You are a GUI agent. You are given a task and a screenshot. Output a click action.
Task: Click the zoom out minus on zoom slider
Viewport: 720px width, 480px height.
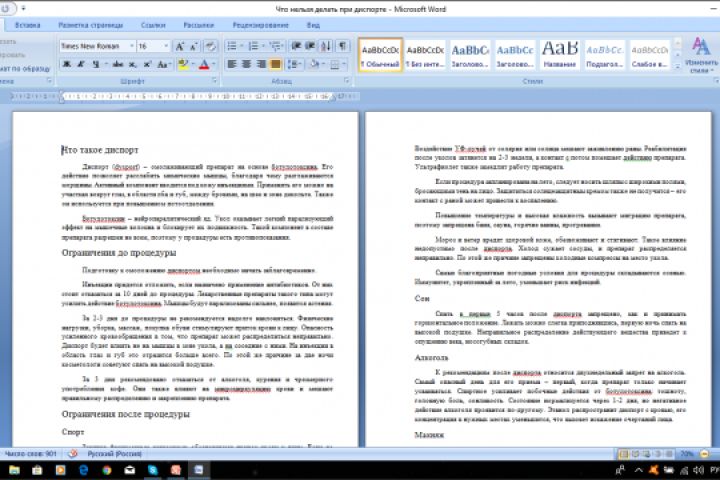click(x=703, y=454)
